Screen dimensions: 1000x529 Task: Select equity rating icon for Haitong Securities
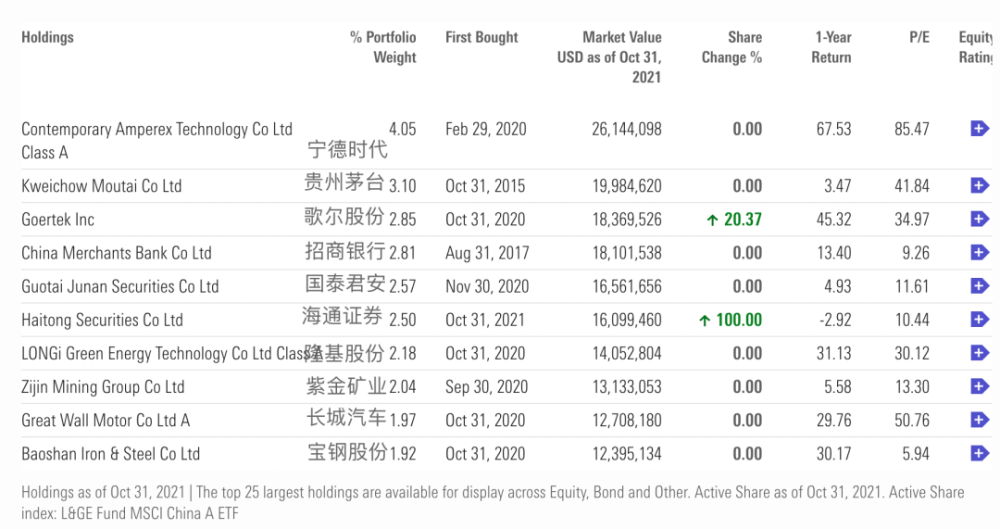[979, 319]
